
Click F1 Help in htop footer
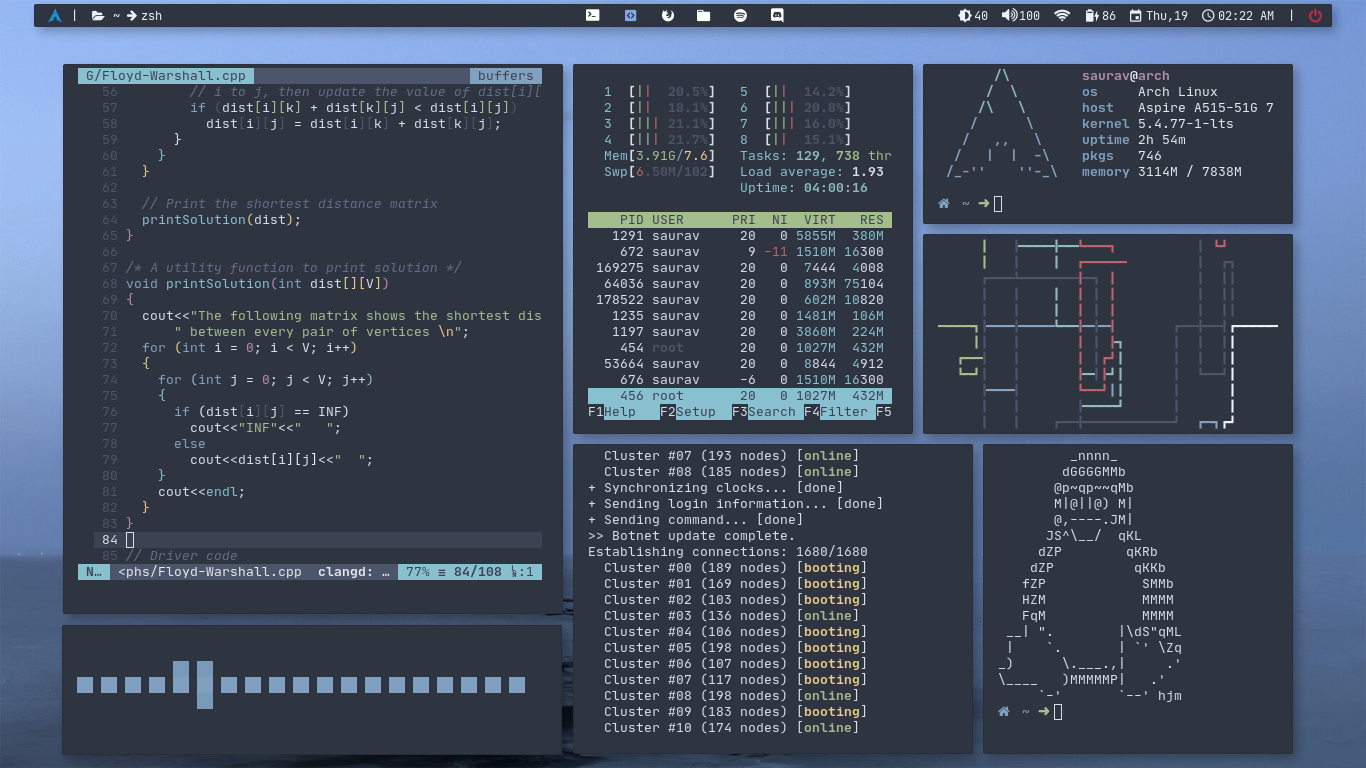tap(613, 412)
